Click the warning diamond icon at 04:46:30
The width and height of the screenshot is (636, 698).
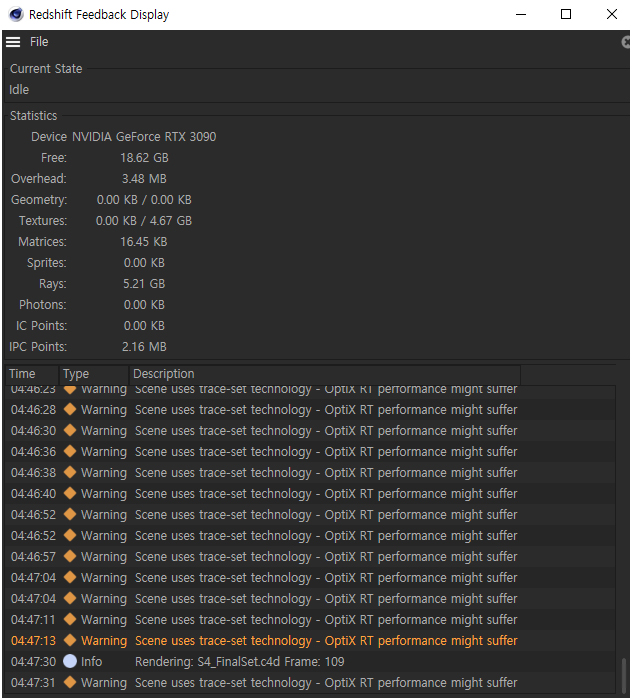[x=70, y=430]
